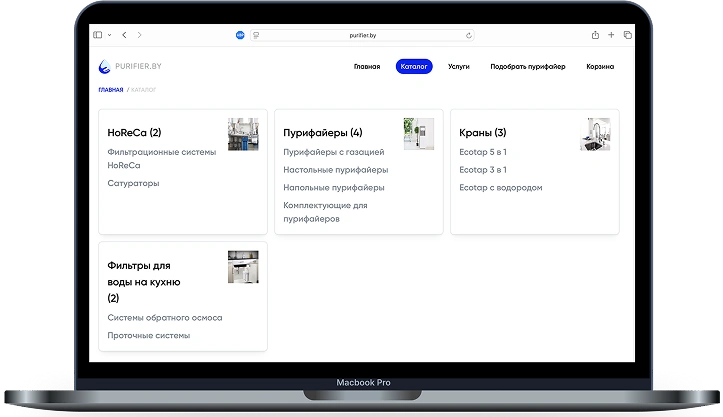The image size is (723, 417).
Task: Open the Корзина cart link
Action: 600,67
